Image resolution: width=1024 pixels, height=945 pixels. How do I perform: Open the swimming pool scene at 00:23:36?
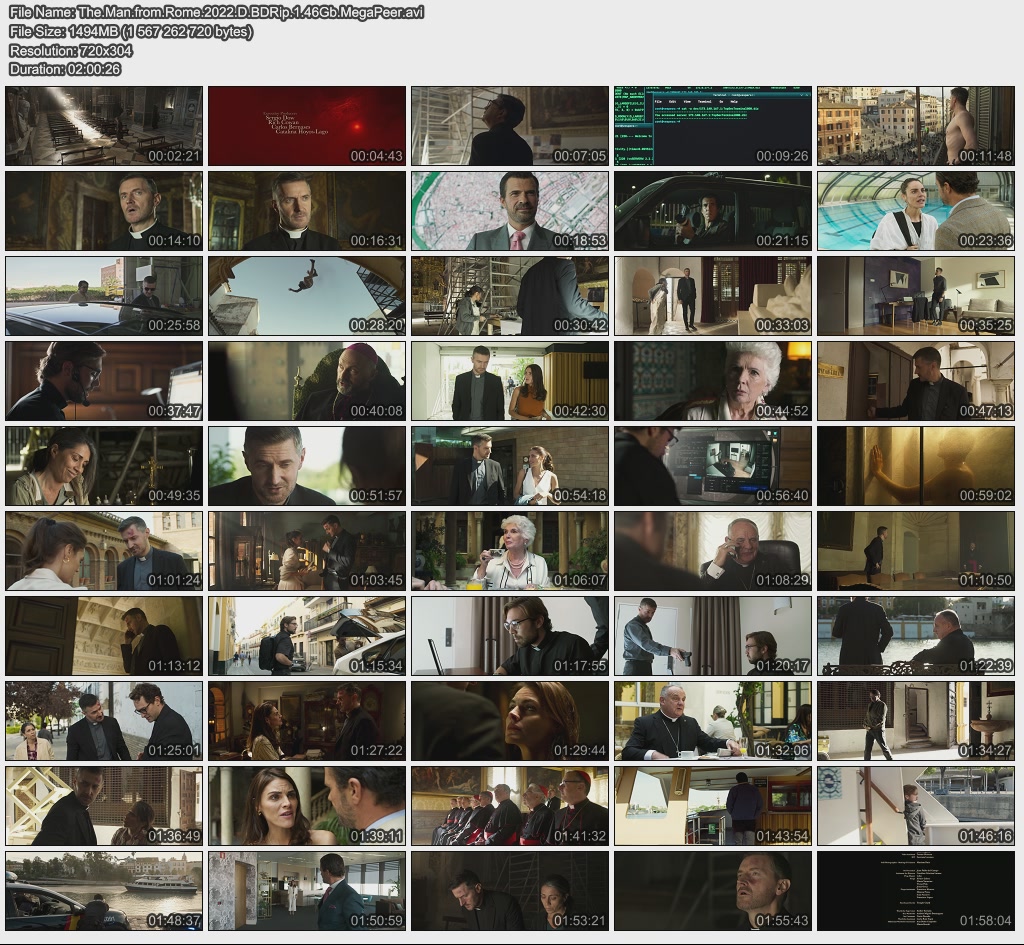point(916,211)
